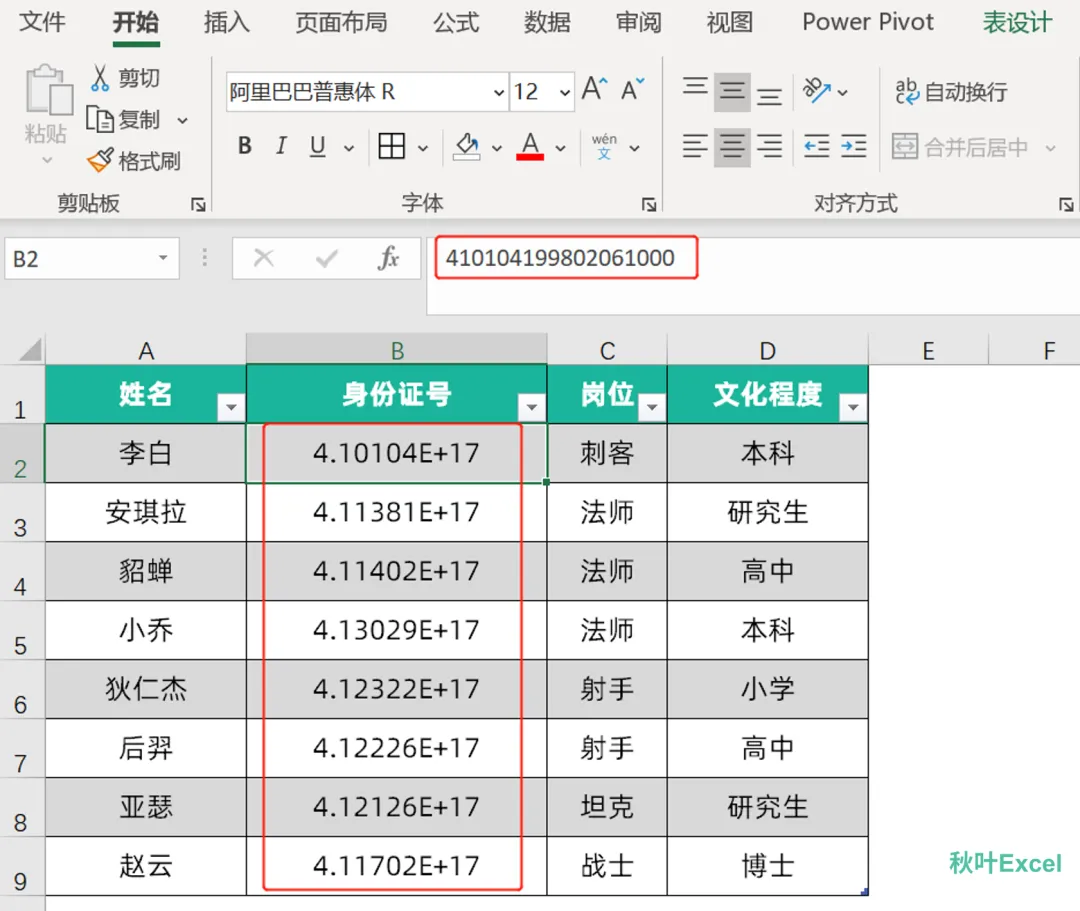Select column B header

[397, 350]
